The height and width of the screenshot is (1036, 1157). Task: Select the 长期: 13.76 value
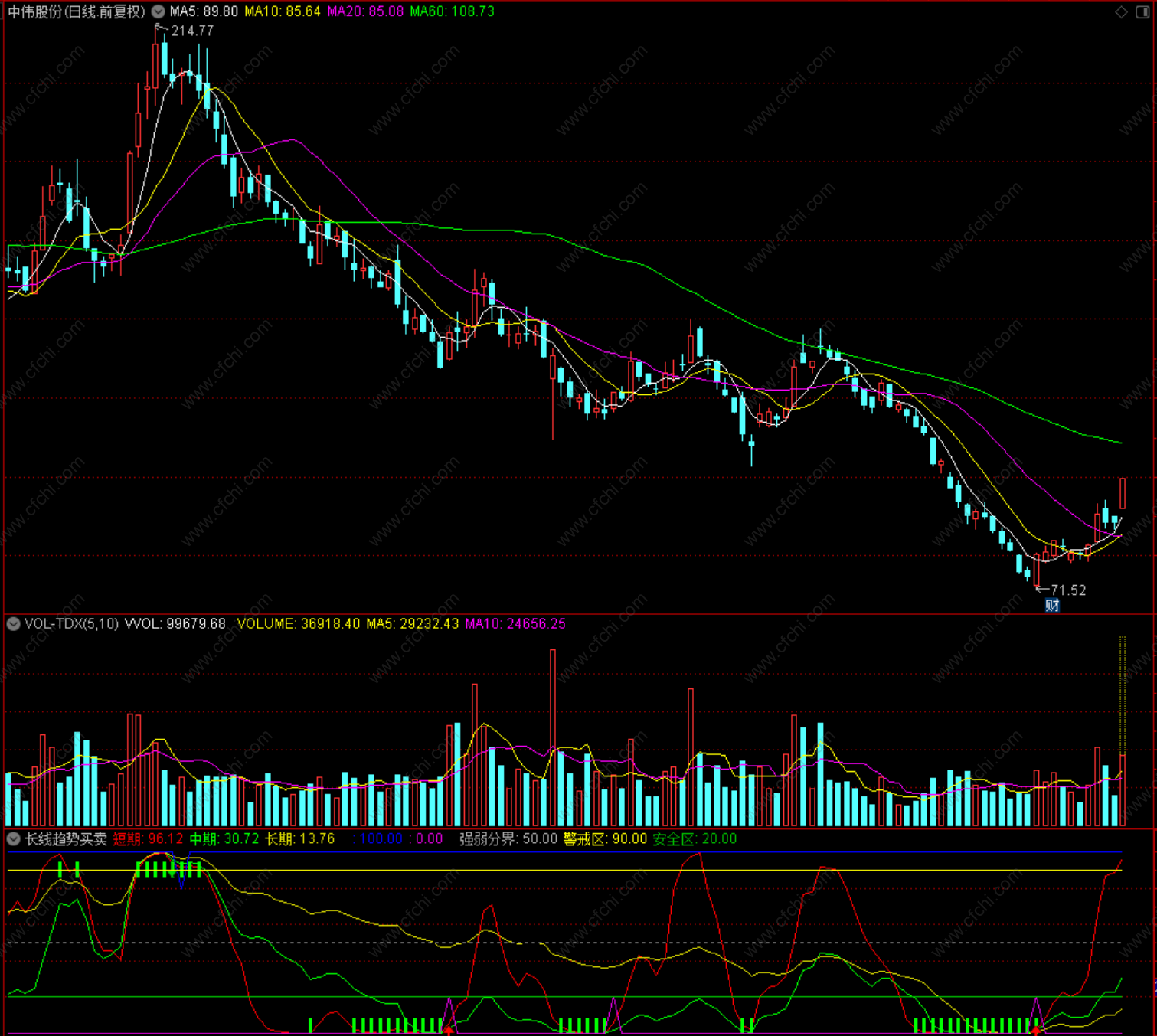click(x=300, y=839)
